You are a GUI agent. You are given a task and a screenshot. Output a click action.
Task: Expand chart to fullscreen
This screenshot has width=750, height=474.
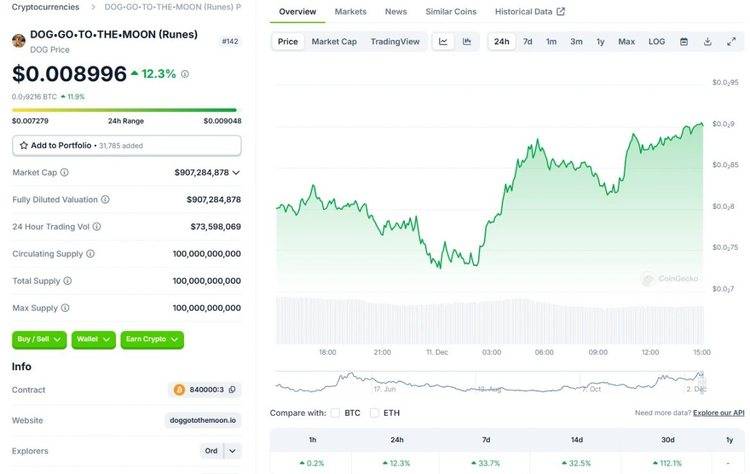tap(731, 42)
